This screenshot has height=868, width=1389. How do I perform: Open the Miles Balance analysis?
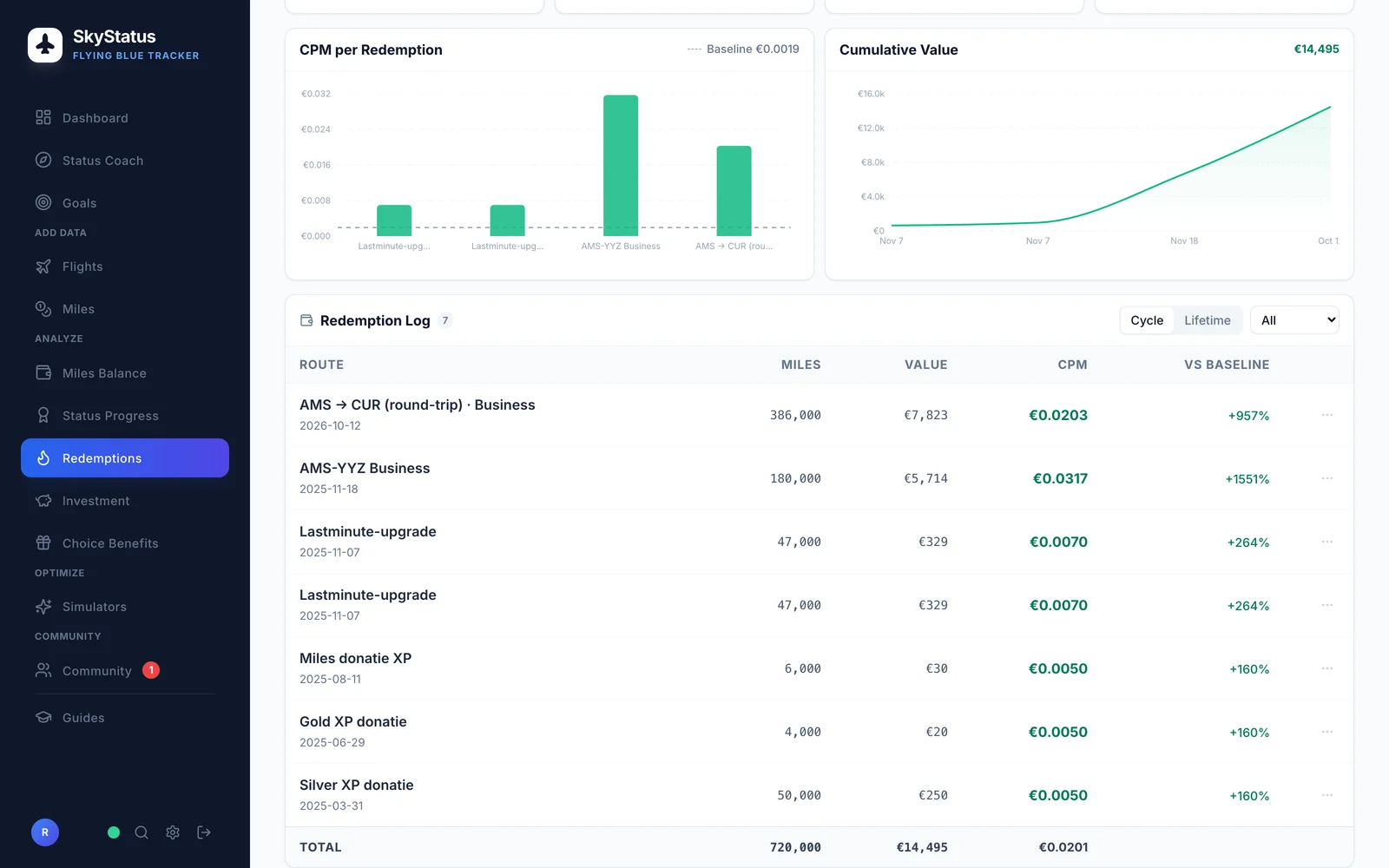pos(125,373)
